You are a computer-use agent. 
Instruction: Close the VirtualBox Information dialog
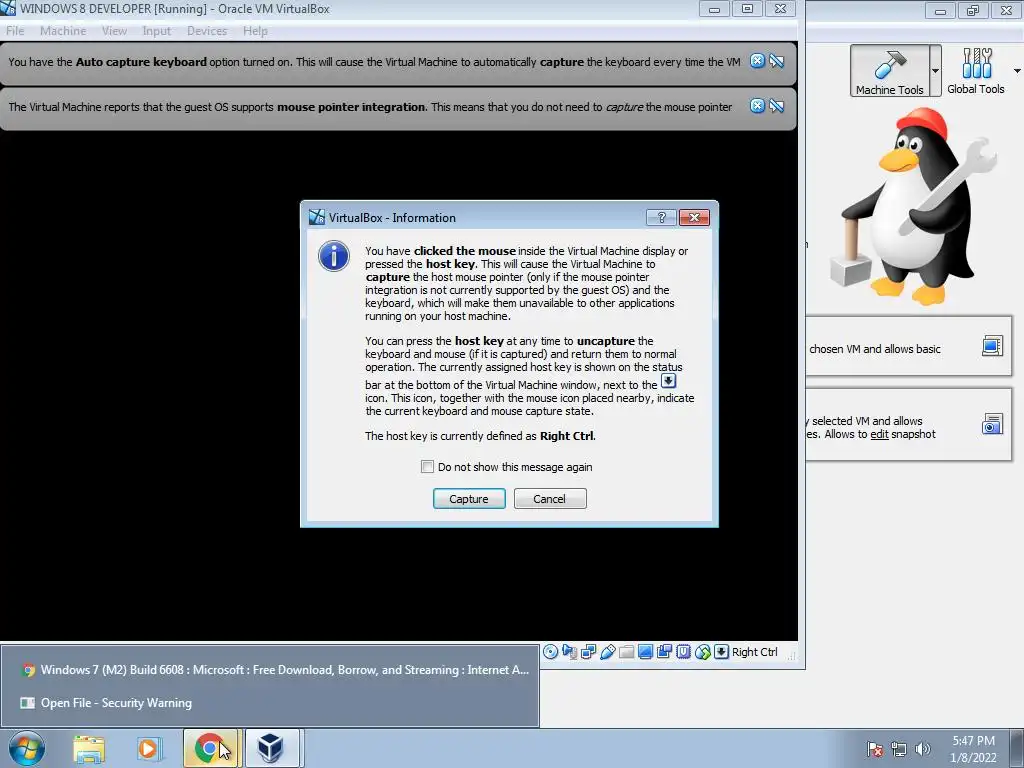(694, 217)
